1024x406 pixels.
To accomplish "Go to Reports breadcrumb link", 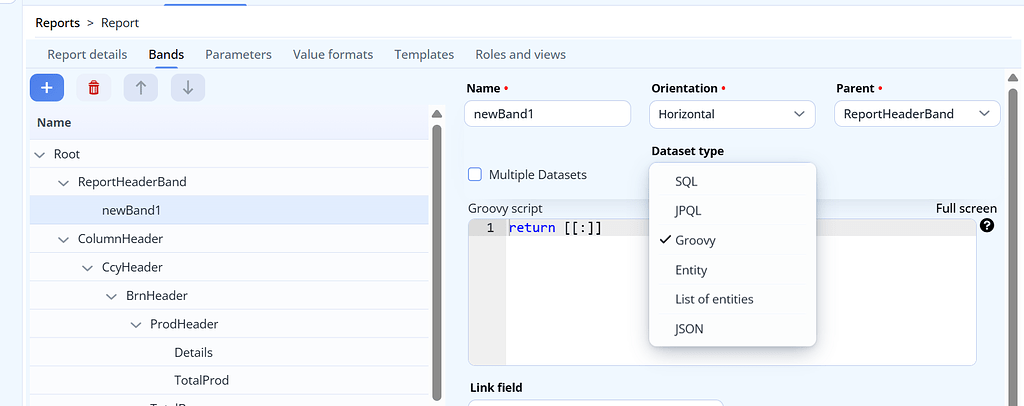I will 57,23.
